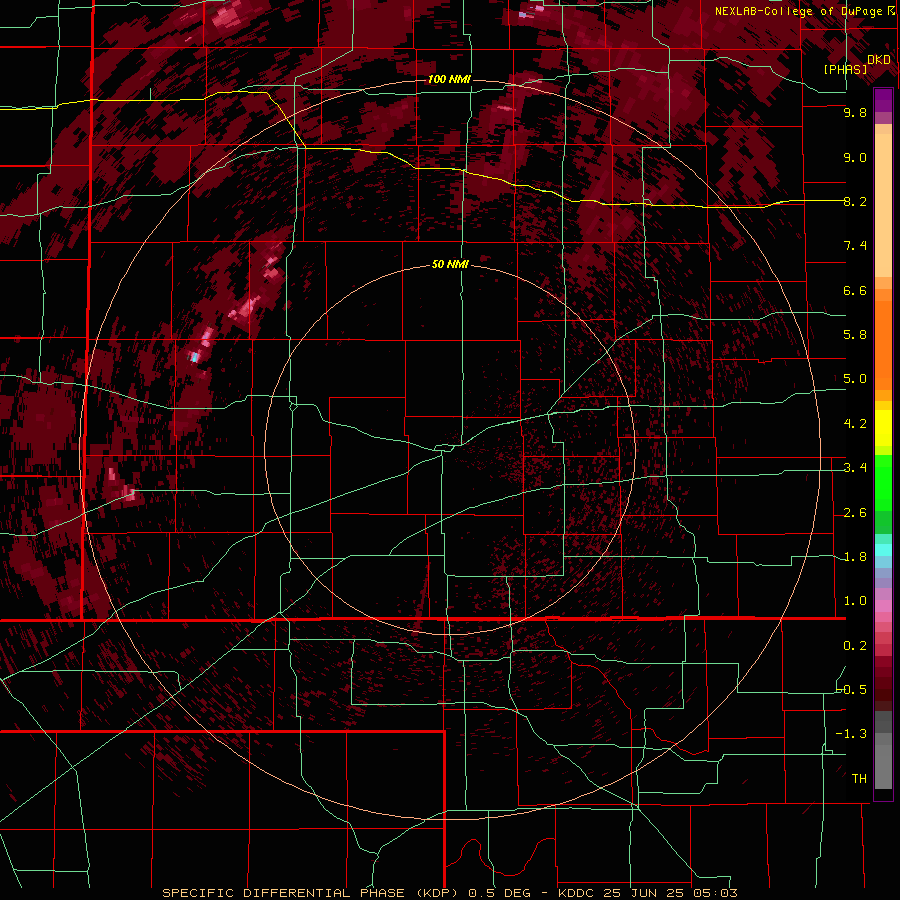
Task: Click the 5.0 legend value
Action: pyautogui.click(x=855, y=379)
